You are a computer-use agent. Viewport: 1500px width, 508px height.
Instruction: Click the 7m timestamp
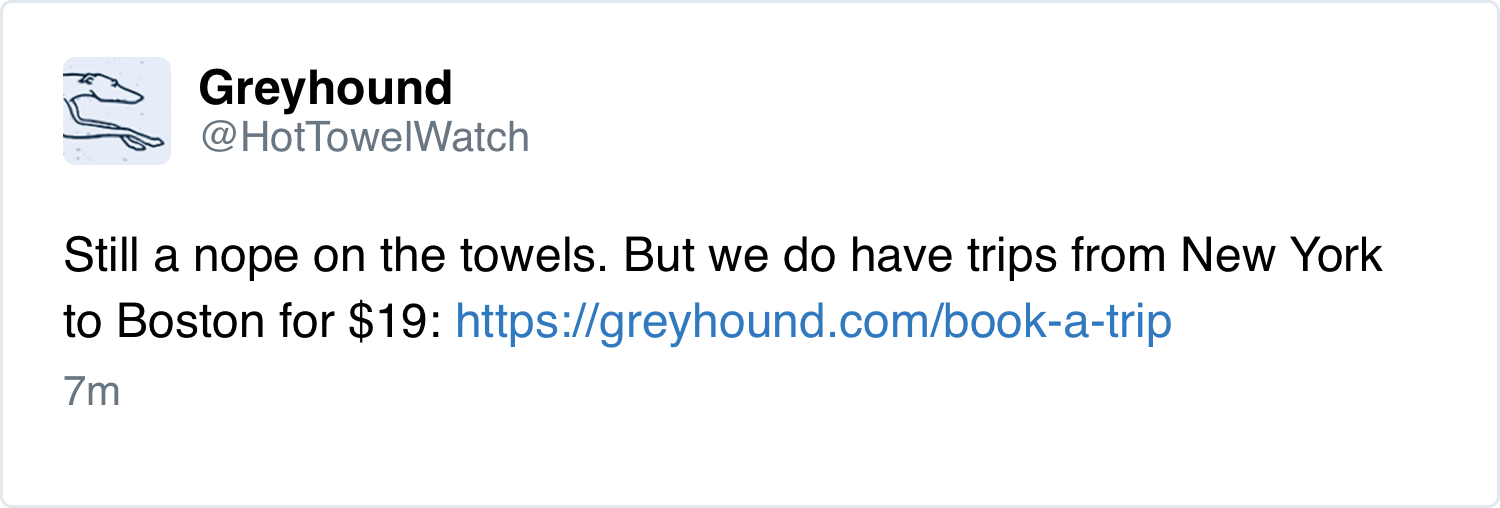[x=91, y=393]
